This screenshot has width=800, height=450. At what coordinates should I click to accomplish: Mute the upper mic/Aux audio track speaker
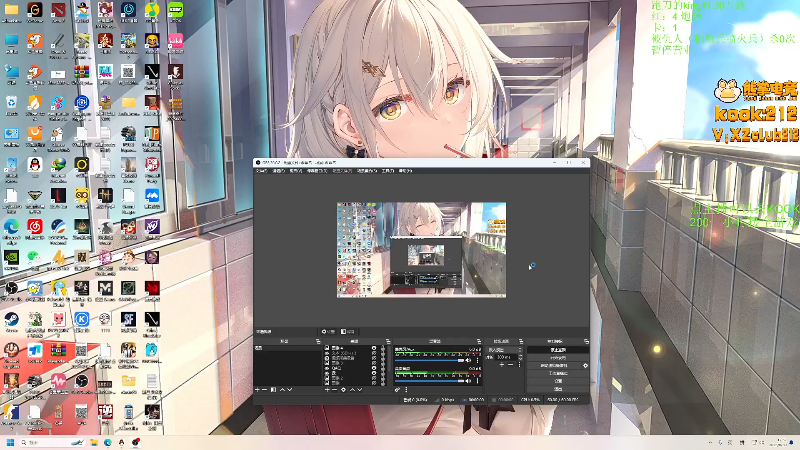coord(468,360)
